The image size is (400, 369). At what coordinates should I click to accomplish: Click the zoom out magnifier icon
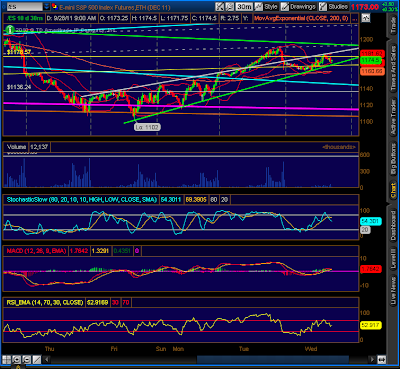point(27,360)
